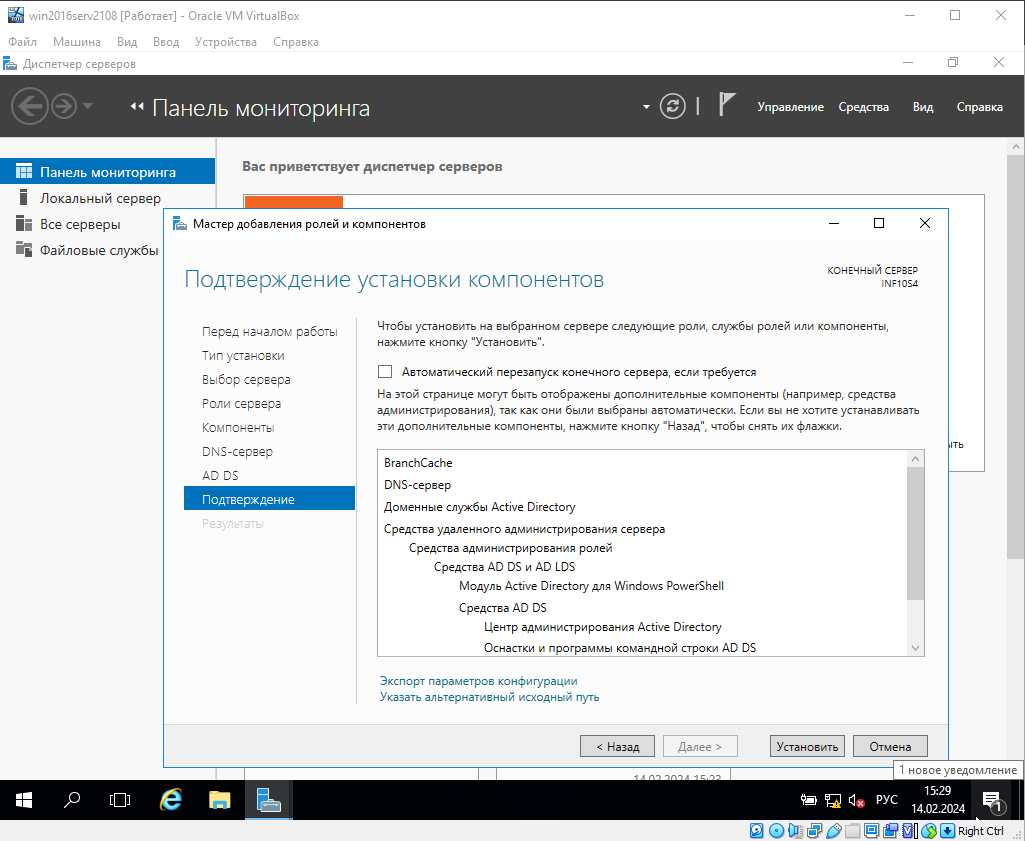Open the notifications flag icon
This screenshot has height=841, width=1025.
727,105
